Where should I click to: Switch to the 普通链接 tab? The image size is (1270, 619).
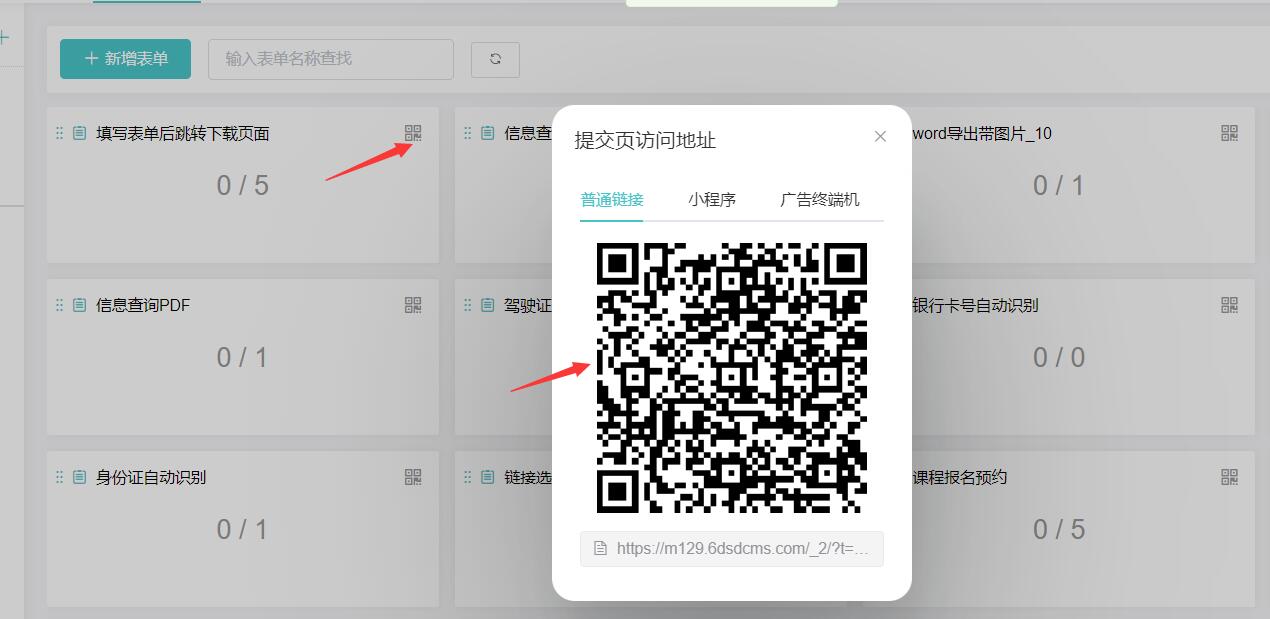(x=612, y=199)
